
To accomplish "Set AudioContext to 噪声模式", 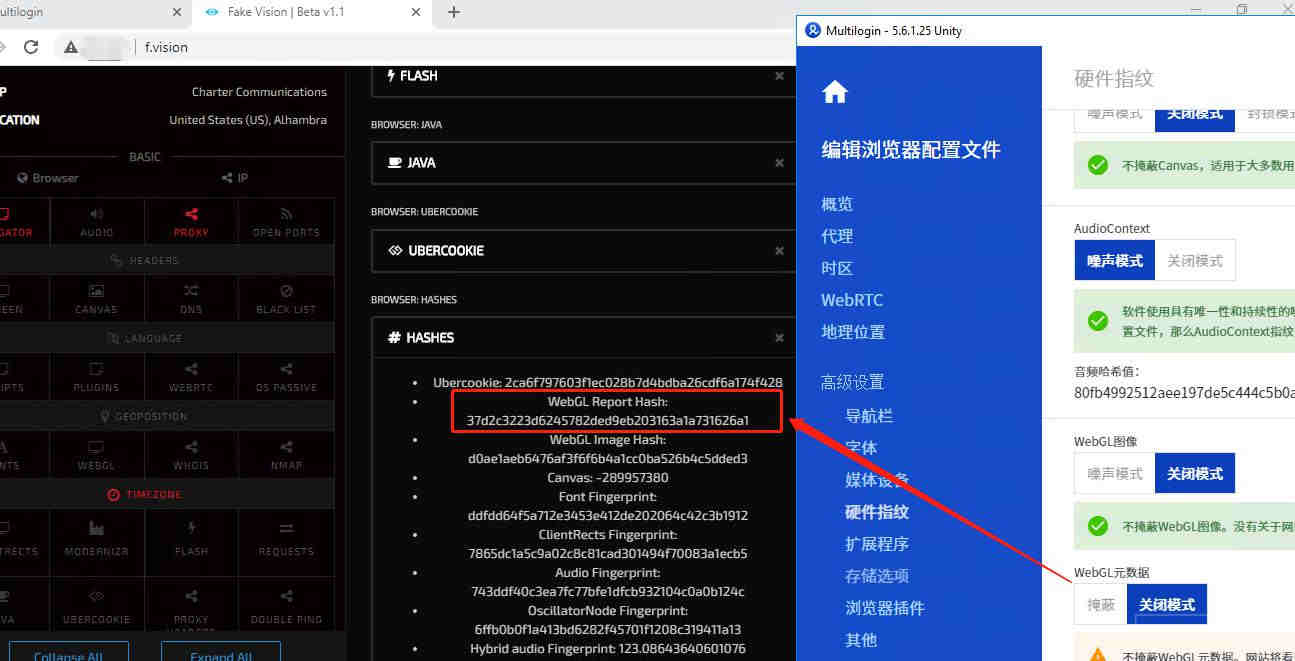I will pos(1114,260).
